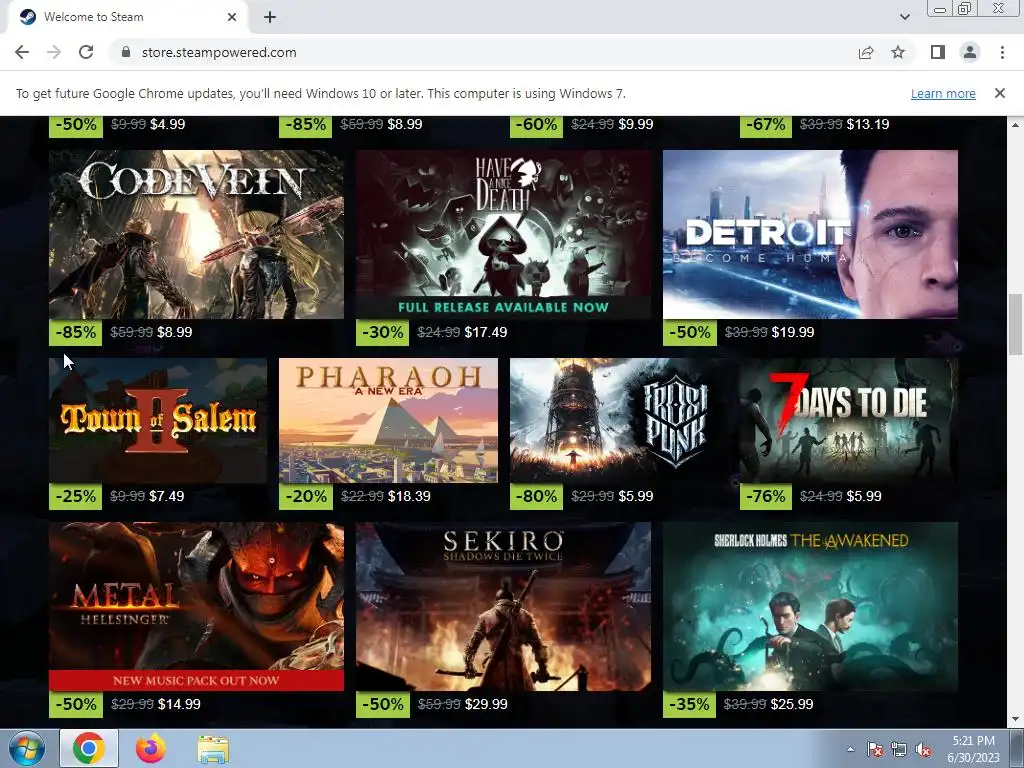Open the browser side panel icon
This screenshot has width=1024, height=768.
click(938, 52)
